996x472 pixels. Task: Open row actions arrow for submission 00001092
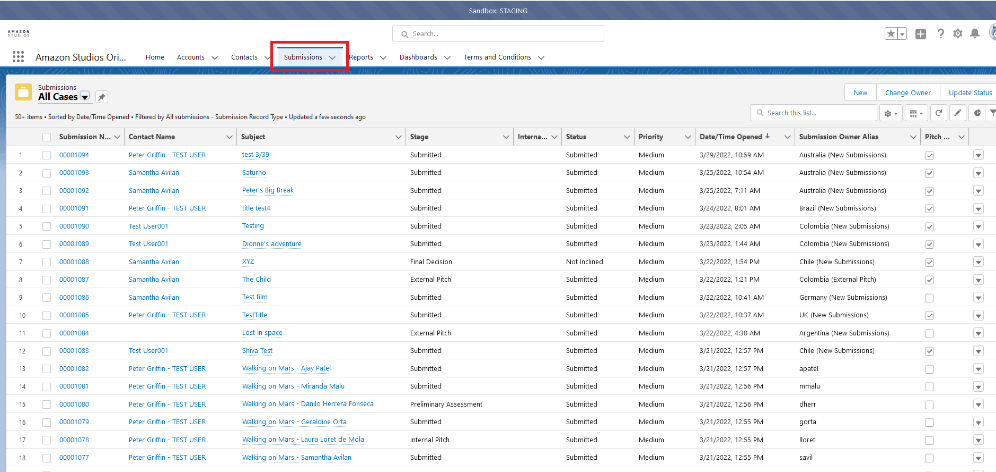coord(978,190)
